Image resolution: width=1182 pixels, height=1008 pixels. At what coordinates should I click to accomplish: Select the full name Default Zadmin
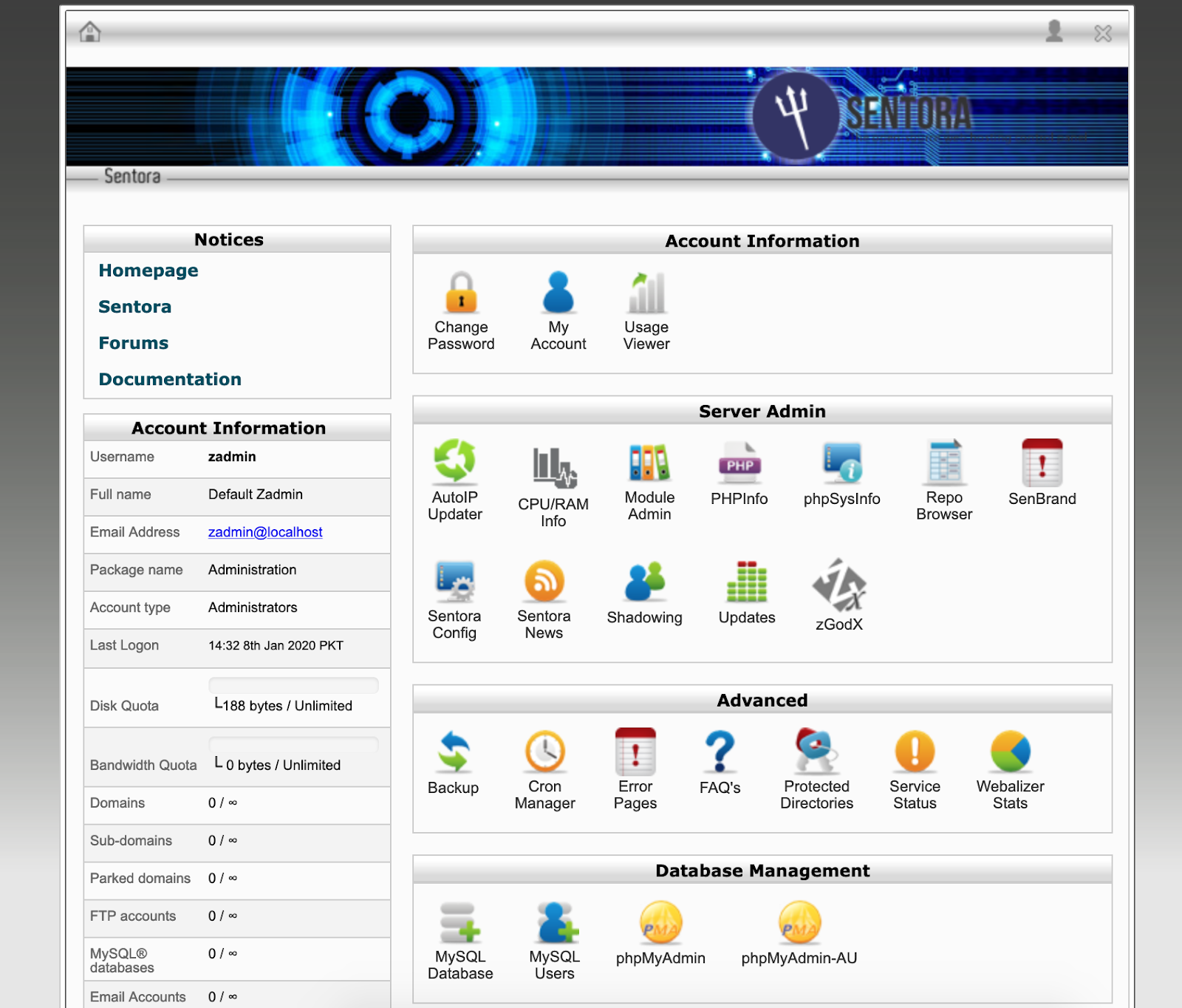pyautogui.click(x=256, y=494)
